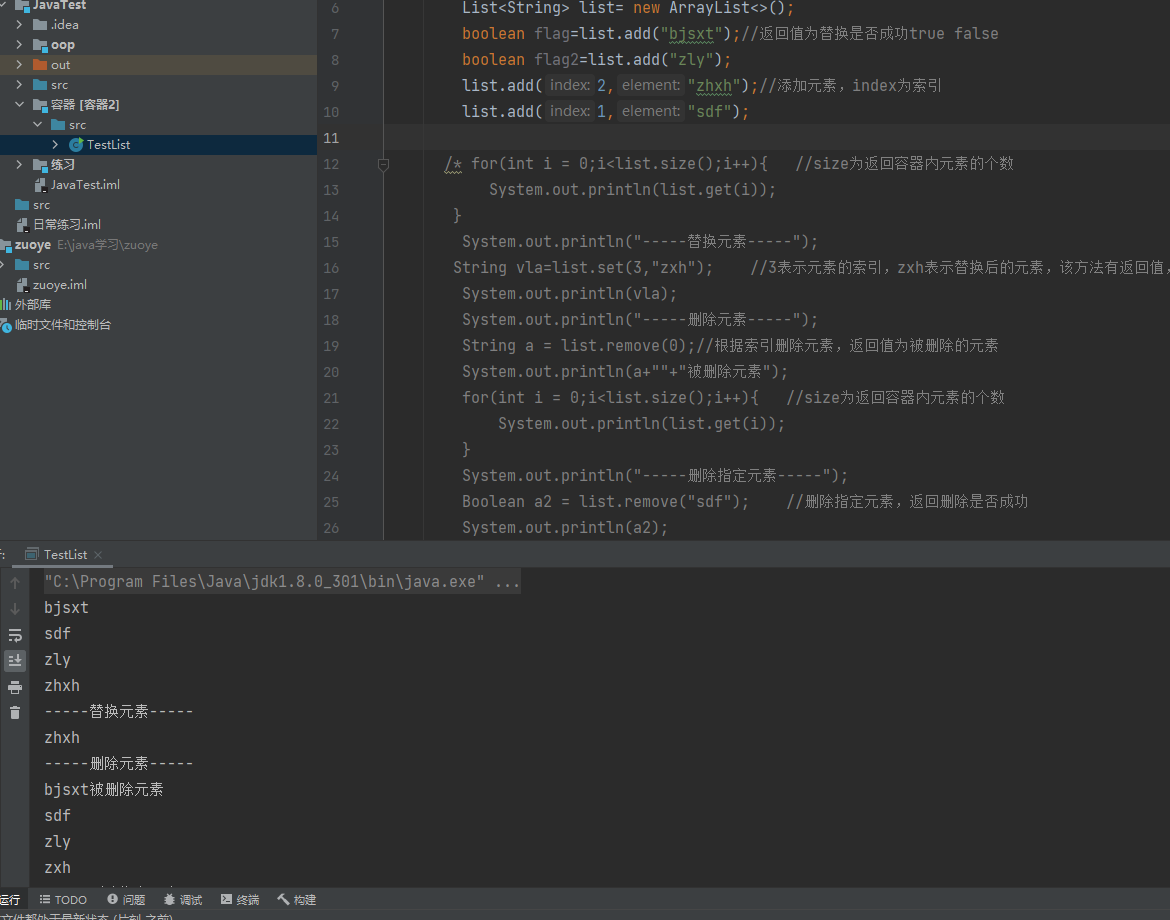Open the 调试 debug tool window
This screenshot has height=920, width=1170.
[x=183, y=900]
